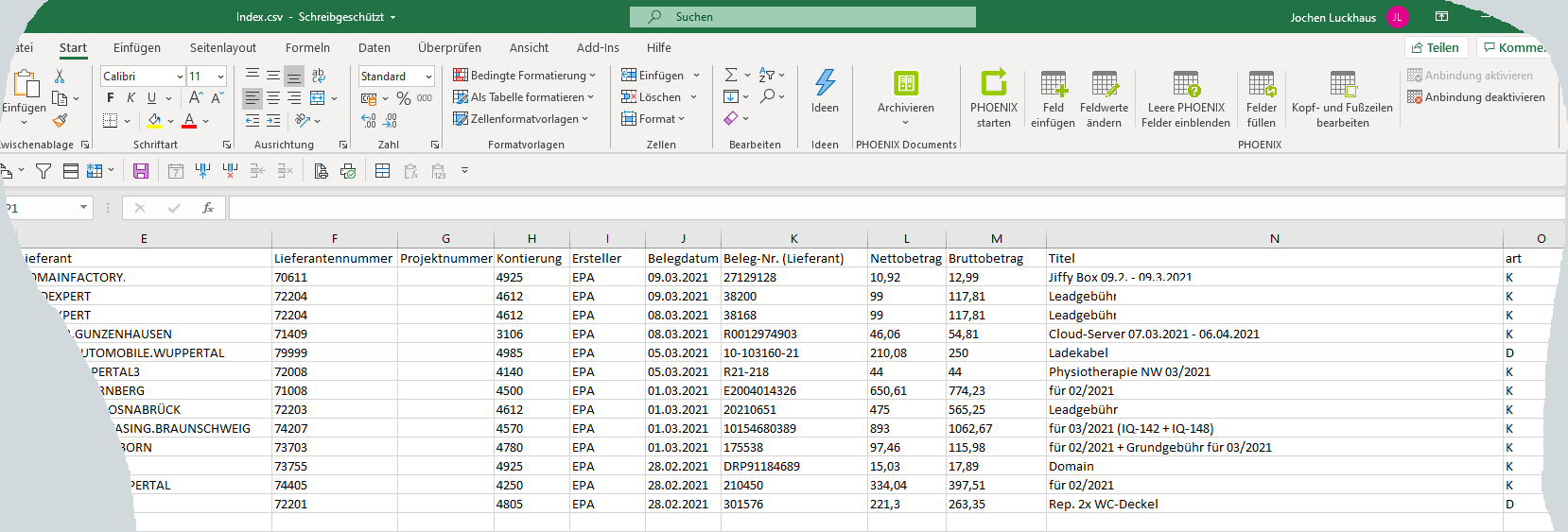Click the AutoSum sigma icon
Screen dimensions: 1568x532
[x=731, y=75]
